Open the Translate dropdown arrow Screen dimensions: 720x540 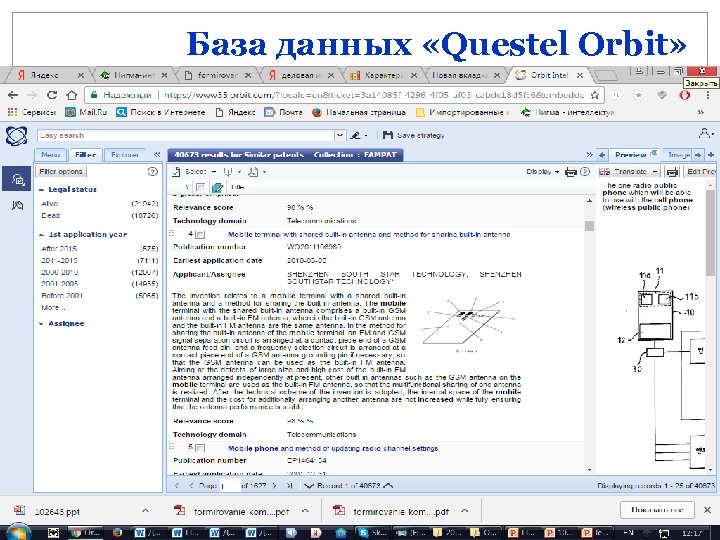tap(655, 172)
